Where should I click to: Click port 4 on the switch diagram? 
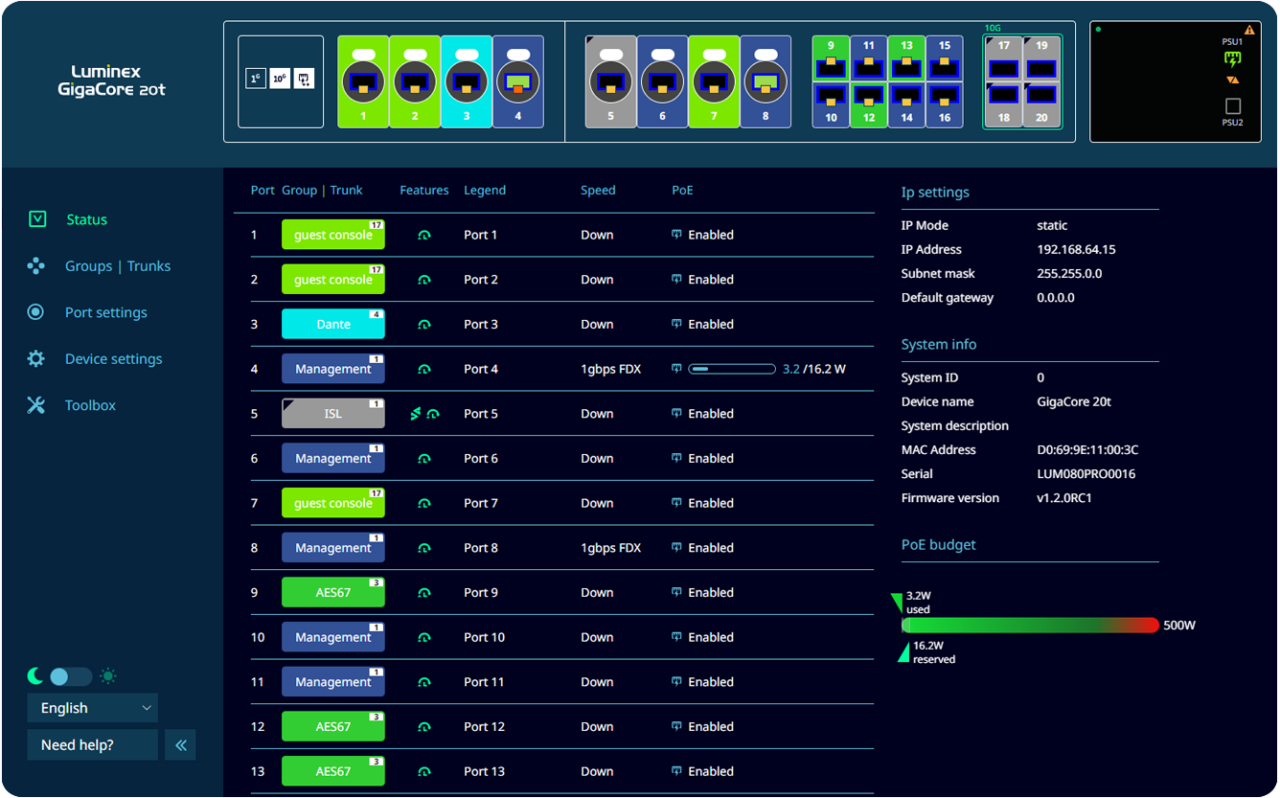[518, 83]
